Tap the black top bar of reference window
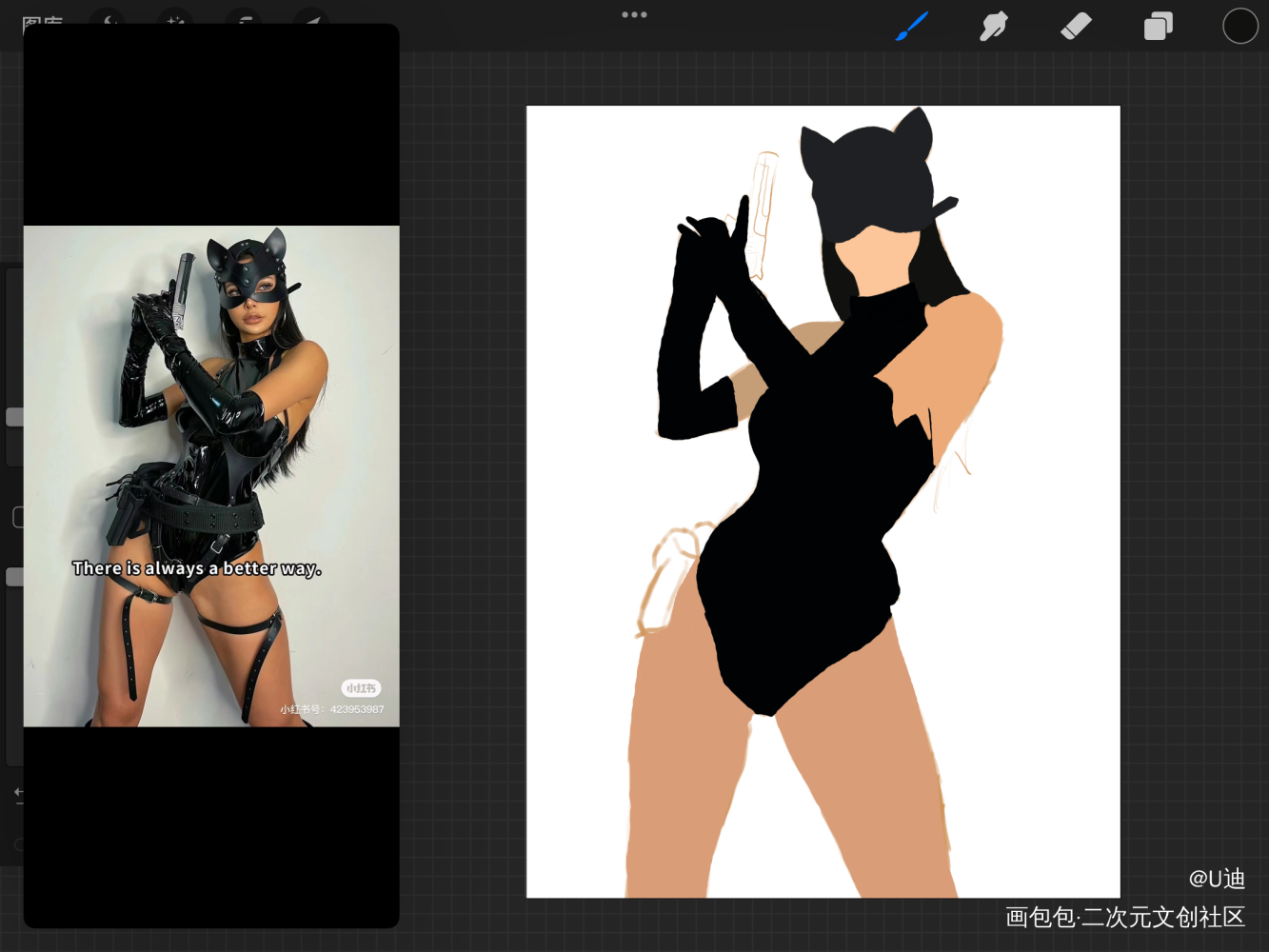 coord(211,124)
